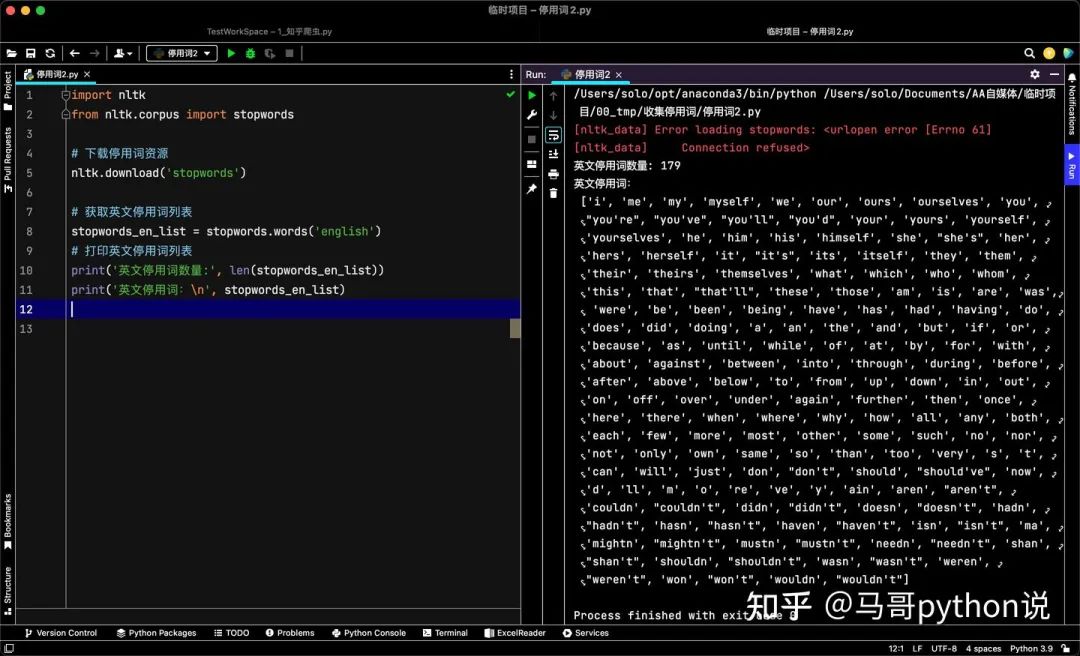Open the Search Everywhere magnifier icon
Image resolution: width=1080 pixels, height=656 pixels.
pos(1029,53)
